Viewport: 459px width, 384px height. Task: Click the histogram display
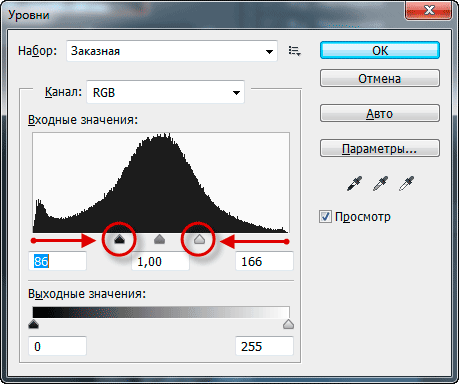pos(161,183)
